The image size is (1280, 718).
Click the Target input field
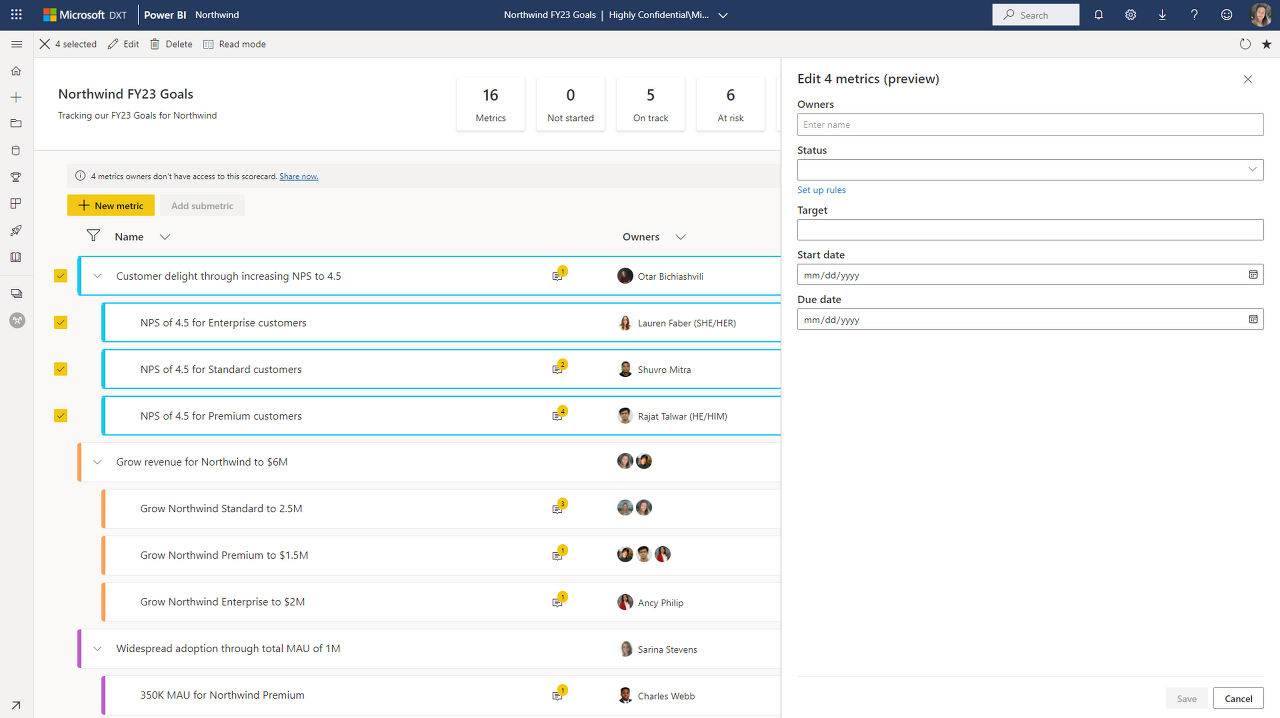point(1030,230)
